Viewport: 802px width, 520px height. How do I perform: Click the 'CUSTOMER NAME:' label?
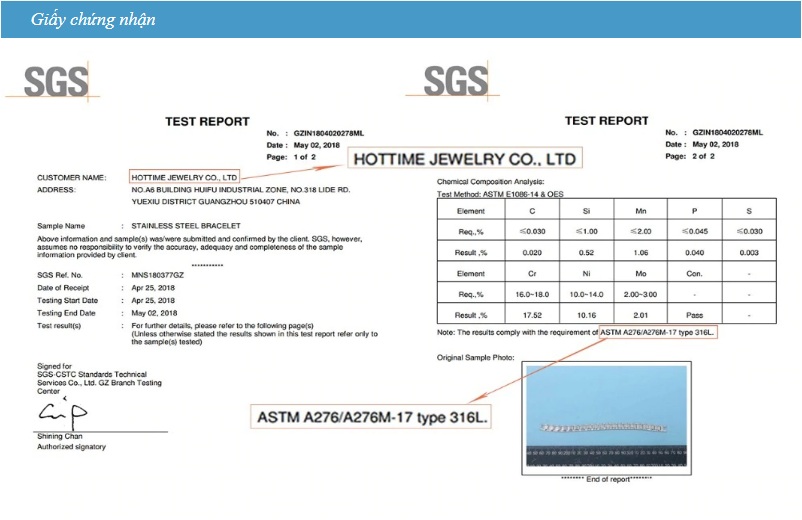click(x=72, y=177)
